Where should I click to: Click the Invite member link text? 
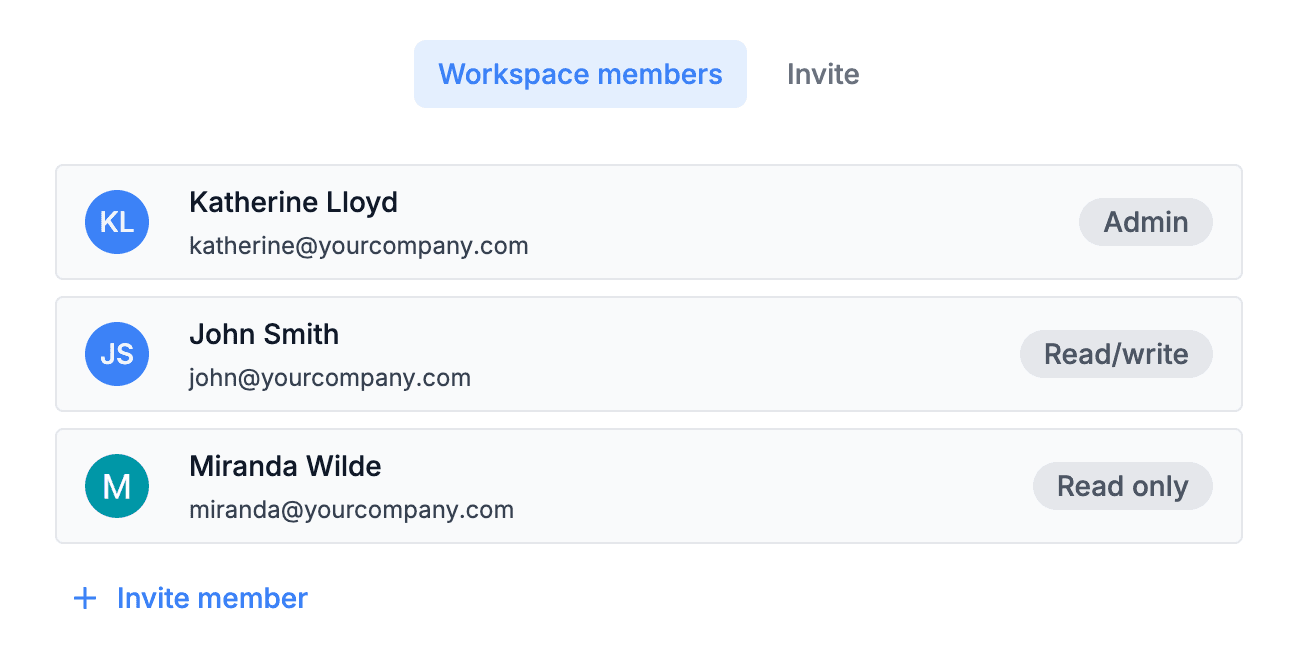click(212, 598)
